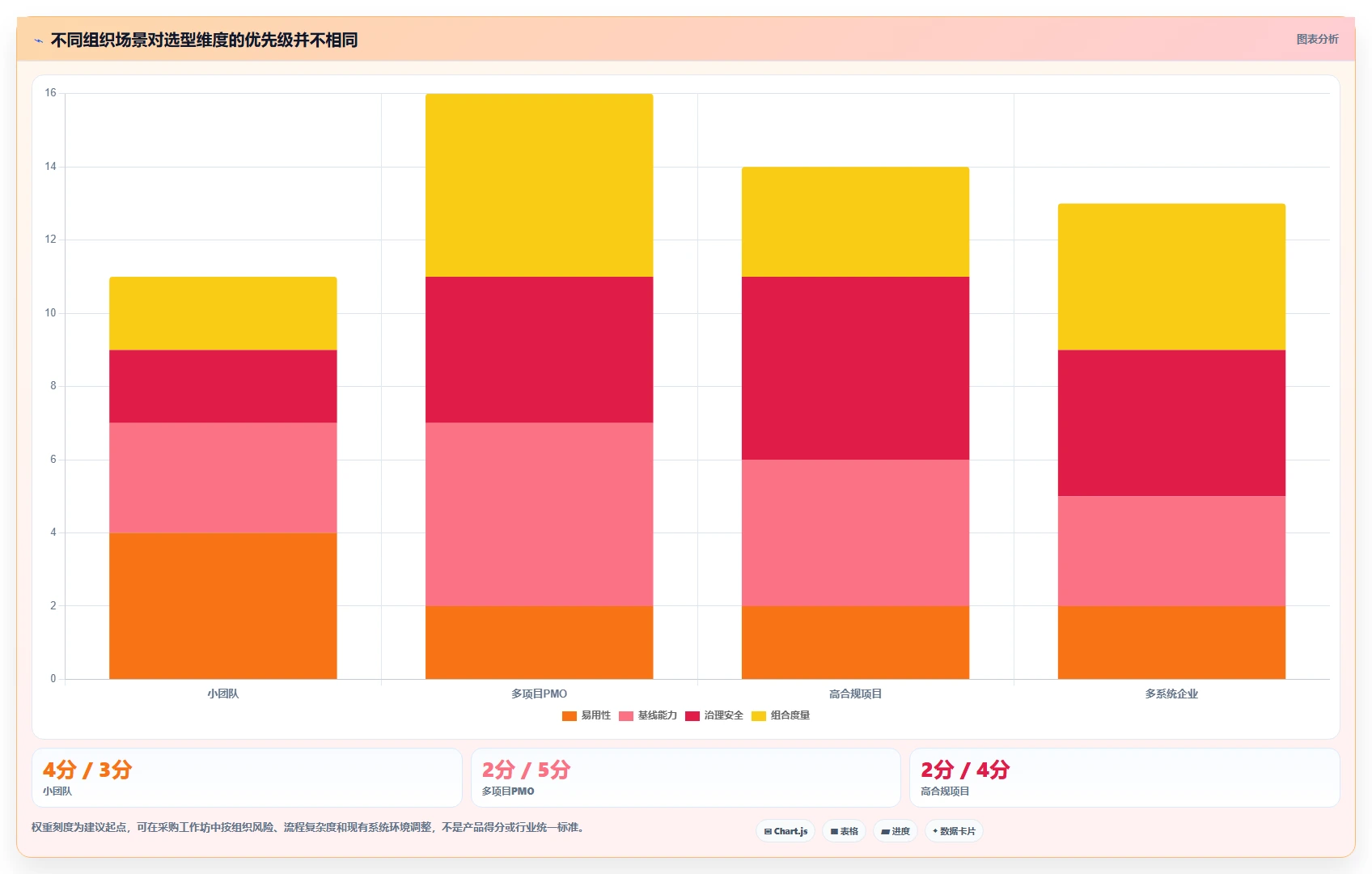This screenshot has height=874, width=1372.
Task: Click the yellow 组合度量 segment of 多项目PMO bar
Action: pos(540,185)
